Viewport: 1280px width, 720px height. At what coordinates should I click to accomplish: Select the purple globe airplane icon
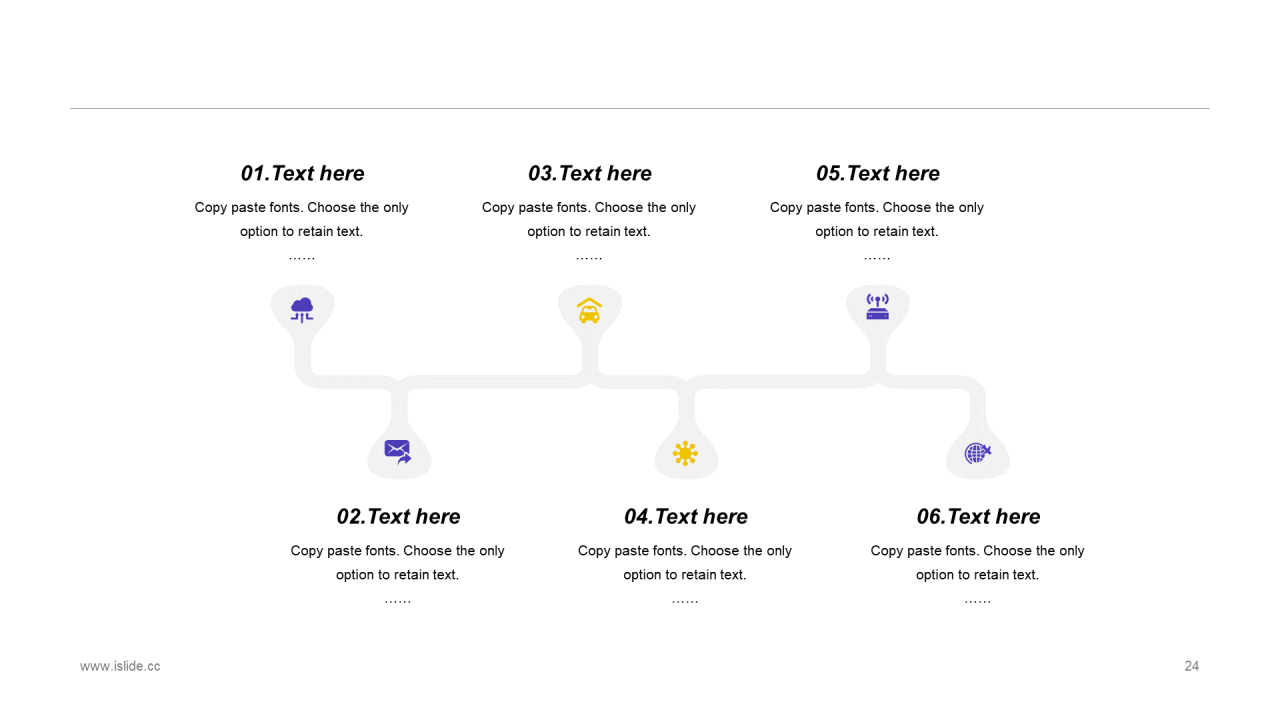coord(978,453)
